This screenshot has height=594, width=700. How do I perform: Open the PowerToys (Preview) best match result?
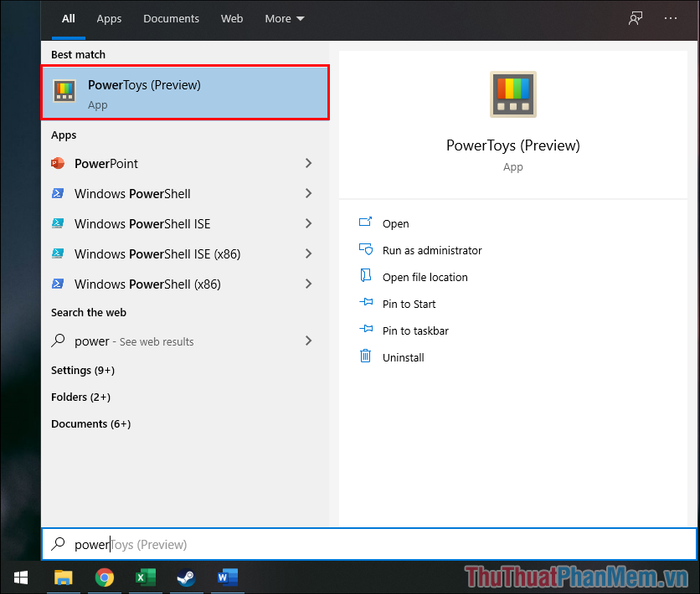pos(185,93)
